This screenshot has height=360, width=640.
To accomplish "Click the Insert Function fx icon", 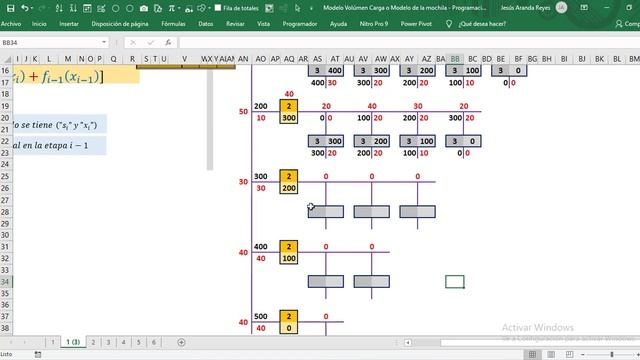I will [x=168, y=42].
